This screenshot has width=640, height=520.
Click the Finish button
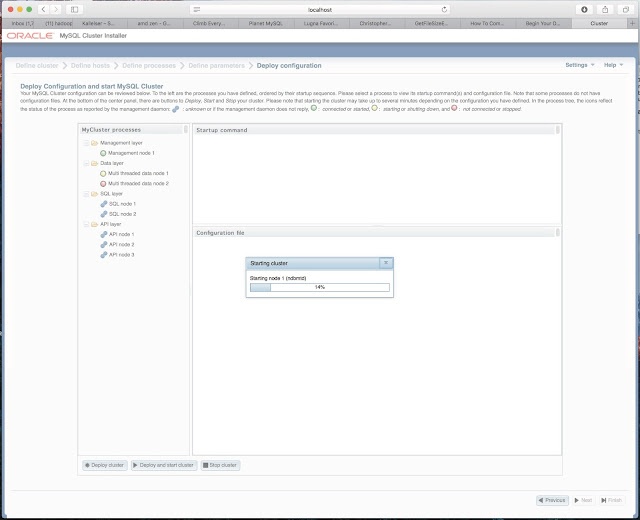pos(611,500)
